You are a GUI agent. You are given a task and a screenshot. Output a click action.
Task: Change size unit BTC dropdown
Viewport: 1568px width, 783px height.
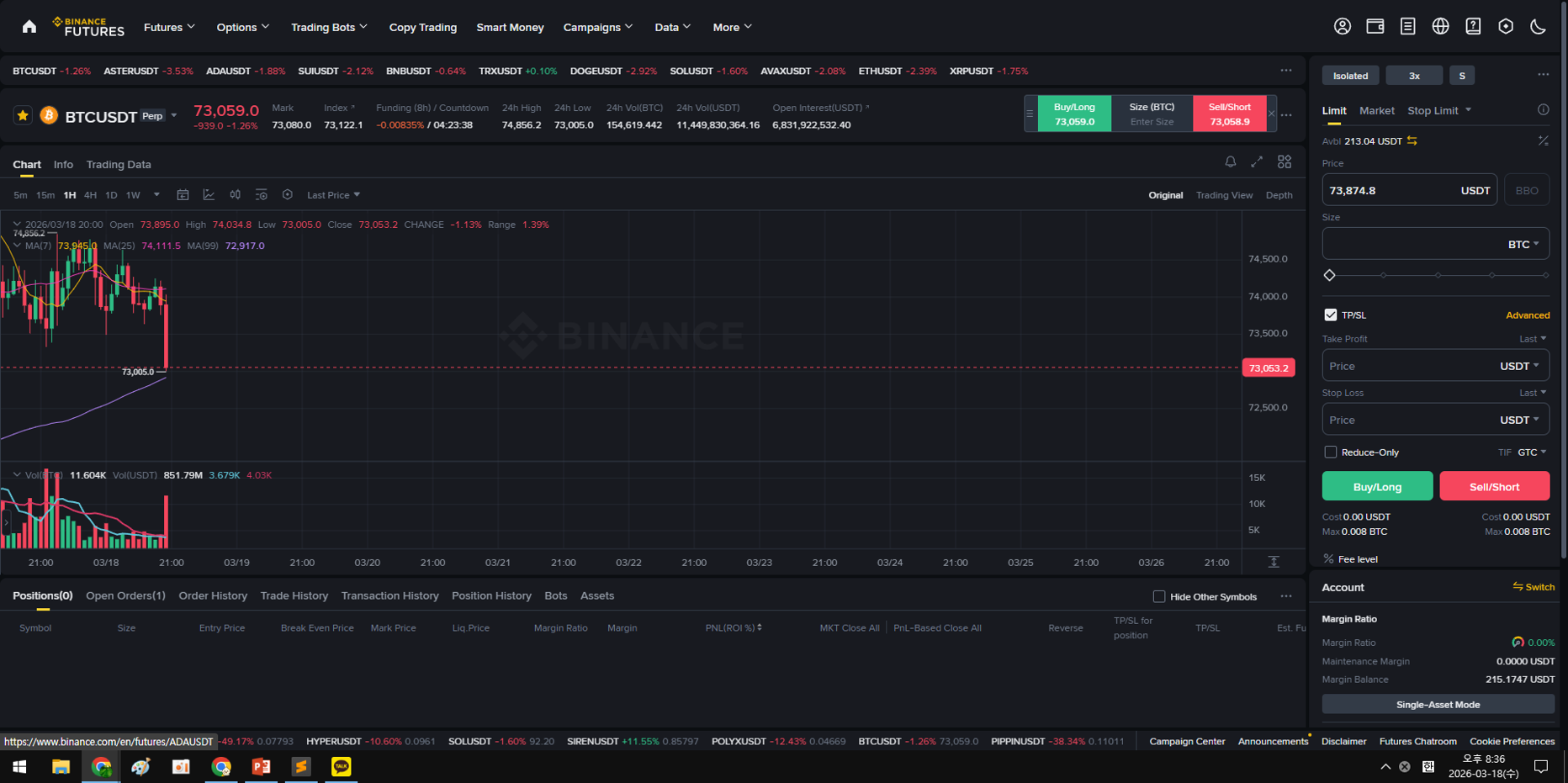[x=1523, y=244]
